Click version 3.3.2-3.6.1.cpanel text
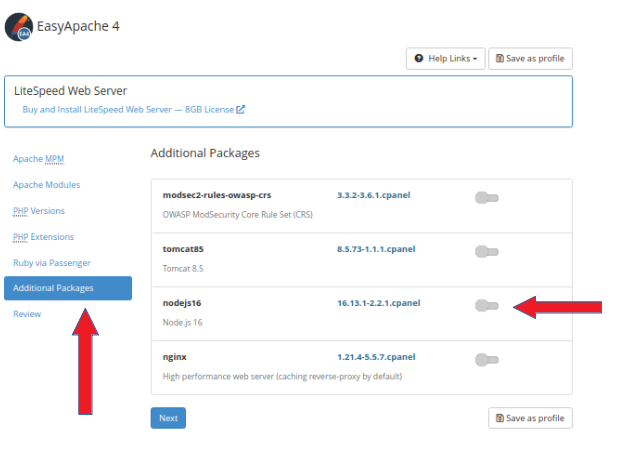634x466 pixels. [374, 195]
